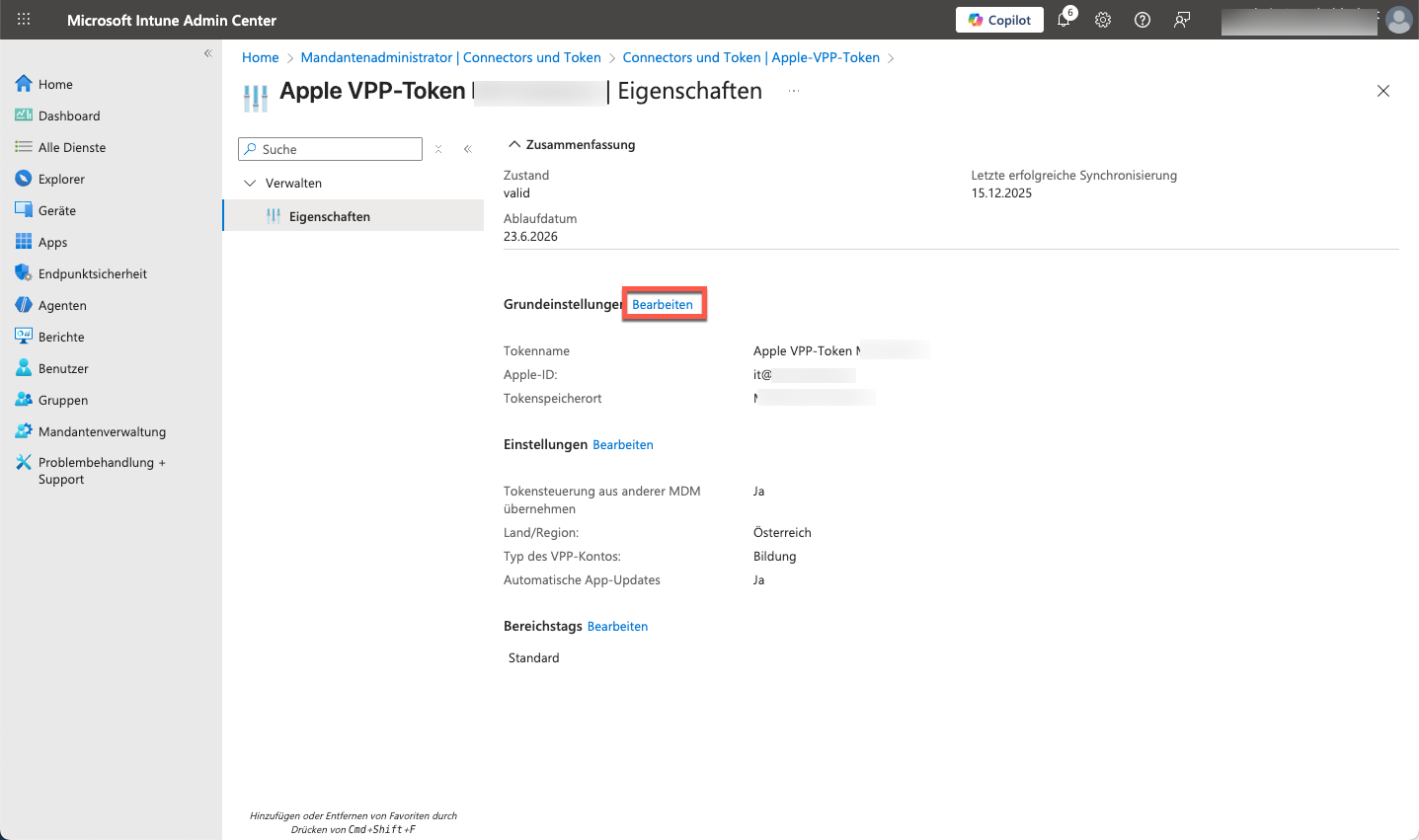Open Mandantenverwaltung in sidebar

click(102, 431)
